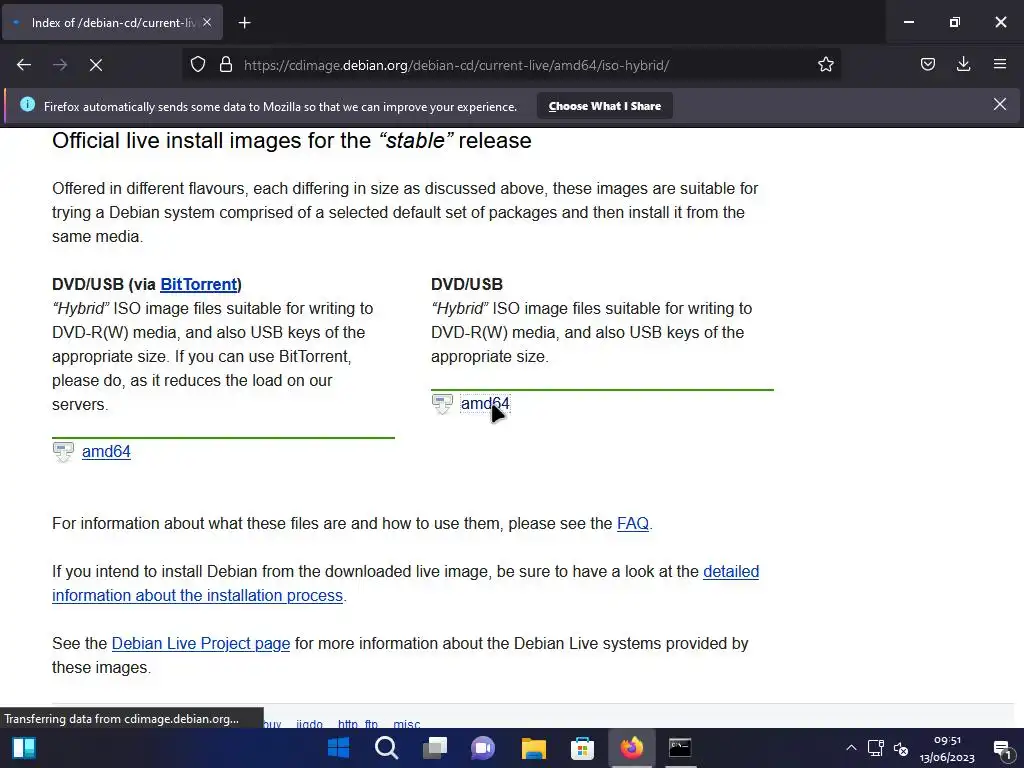Dismiss the Firefox data notification bar
The height and width of the screenshot is (768, 1024).
[x=1000, y=104]
